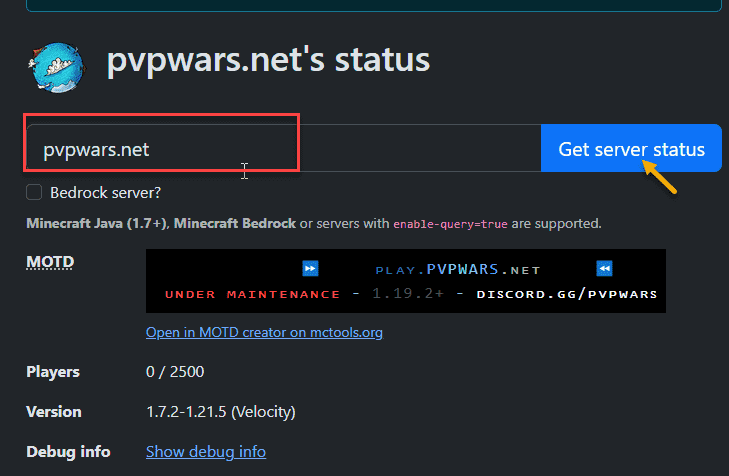This screenshot has height=476, width=729.
Task: Click the enable-query=true code text
Action: [451, 224]
